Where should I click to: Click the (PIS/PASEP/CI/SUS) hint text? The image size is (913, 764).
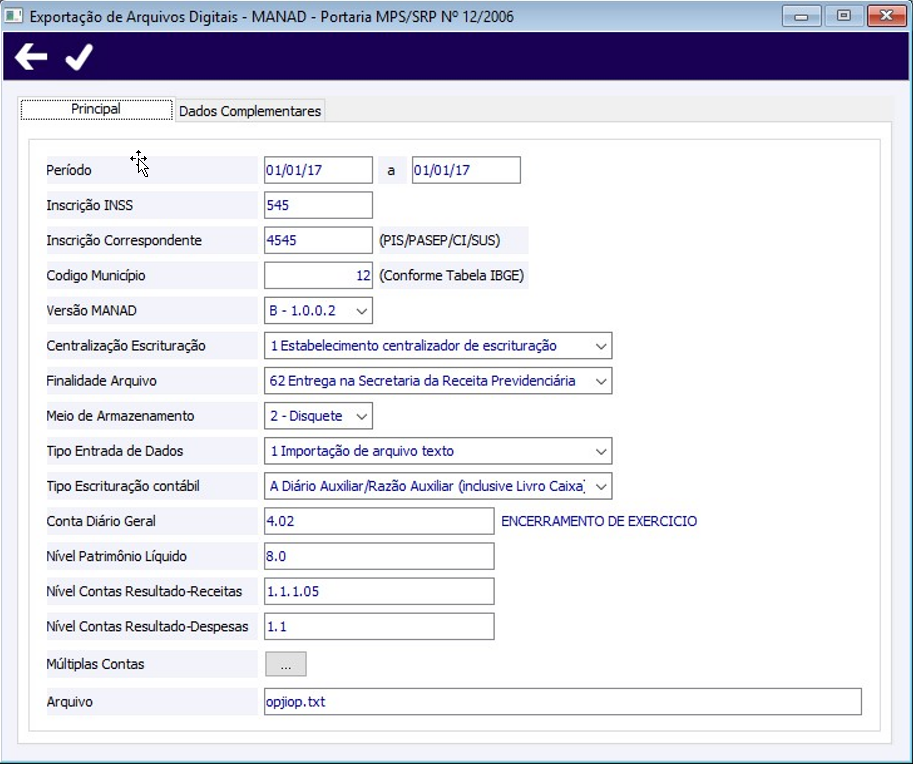pos(440,240)
